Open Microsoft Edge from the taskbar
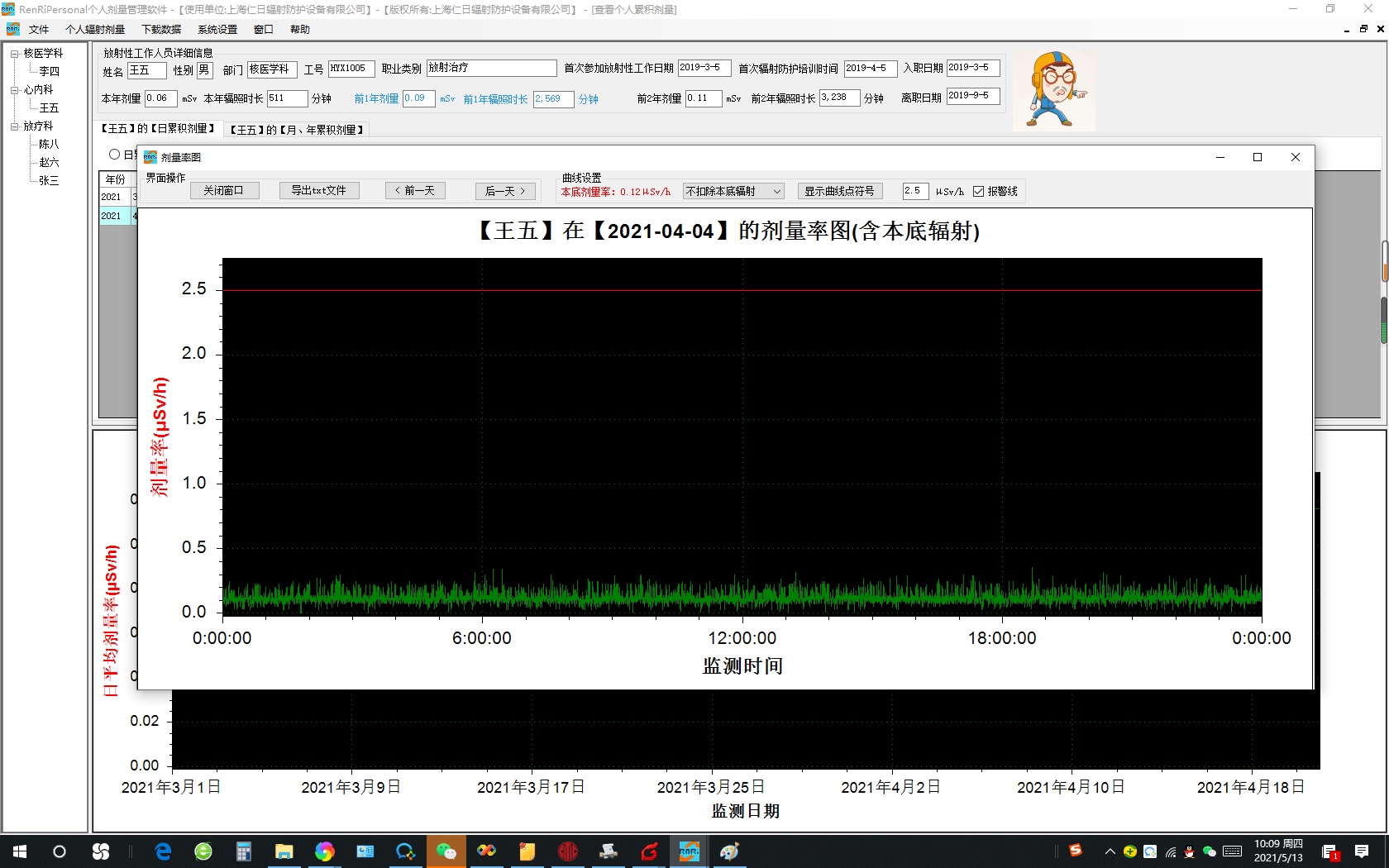 163,851
